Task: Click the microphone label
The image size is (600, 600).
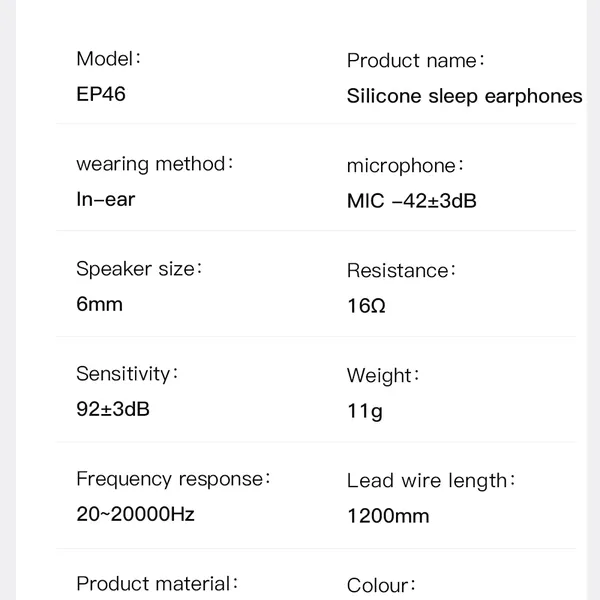Action: pyautogui.click(x=405, y=165)
